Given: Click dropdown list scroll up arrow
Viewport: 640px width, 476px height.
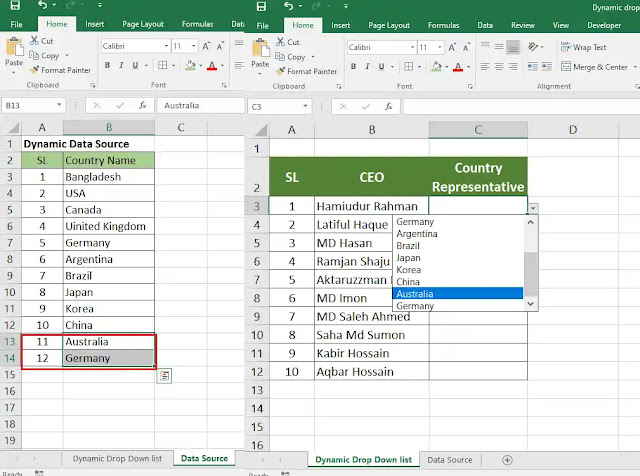Looking at the screenshot, I should coord(531,222).
